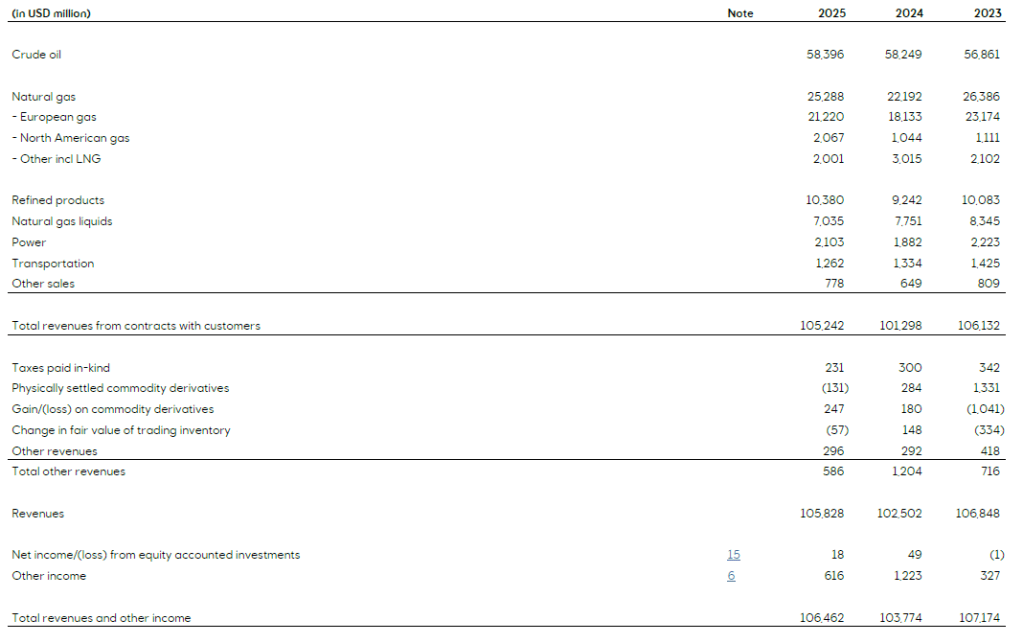Viewport: 1023px width, 643px height.
Task: Select the 2025 total value 106,462
Action: (x=822, y=618)
